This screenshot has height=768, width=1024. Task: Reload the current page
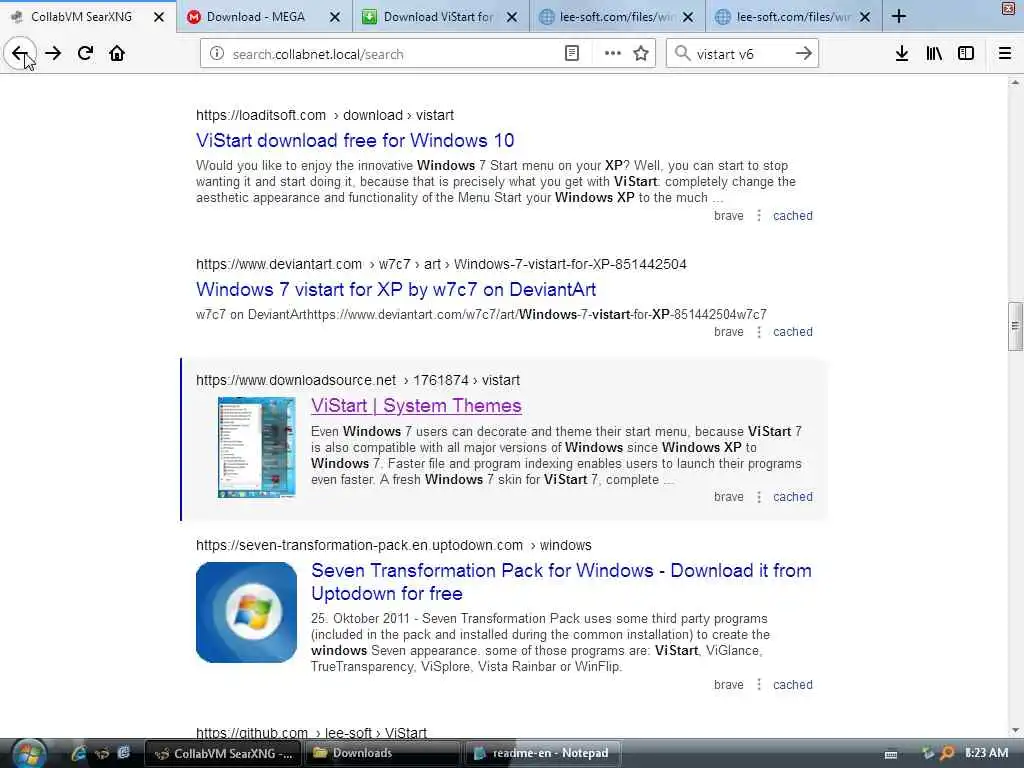pyautogui.click(x=85, y=54)
